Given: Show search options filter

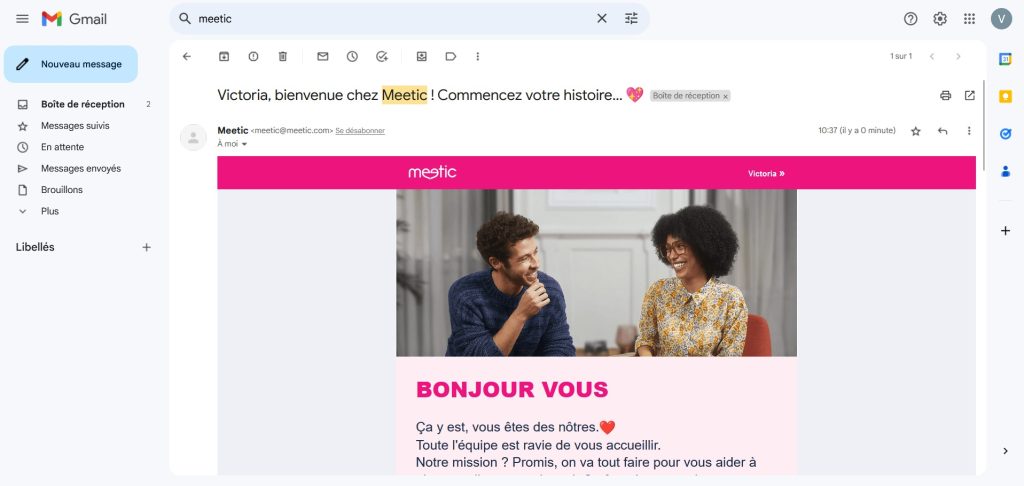Looking at the screenshot, I should coord(631,19).
